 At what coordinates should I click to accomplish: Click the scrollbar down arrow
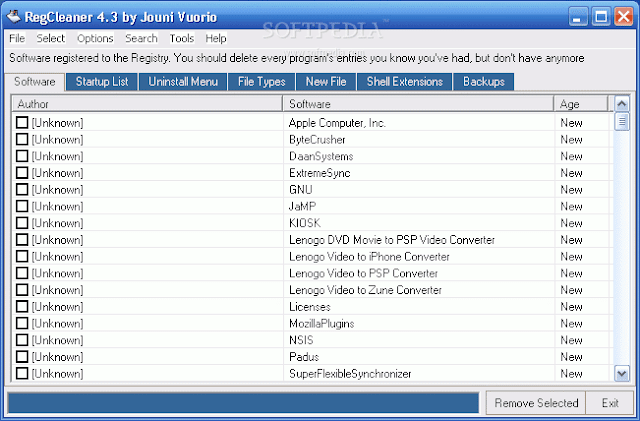(622, 374)
